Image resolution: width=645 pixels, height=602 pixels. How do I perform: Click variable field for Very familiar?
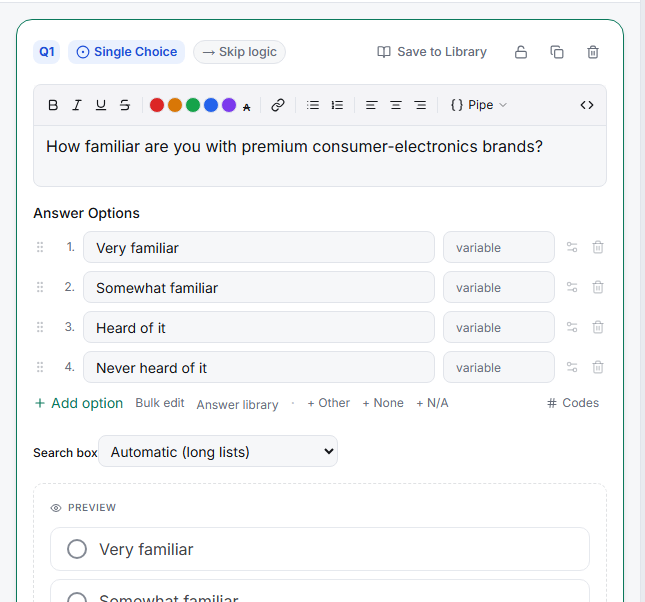tap(499, 247)
